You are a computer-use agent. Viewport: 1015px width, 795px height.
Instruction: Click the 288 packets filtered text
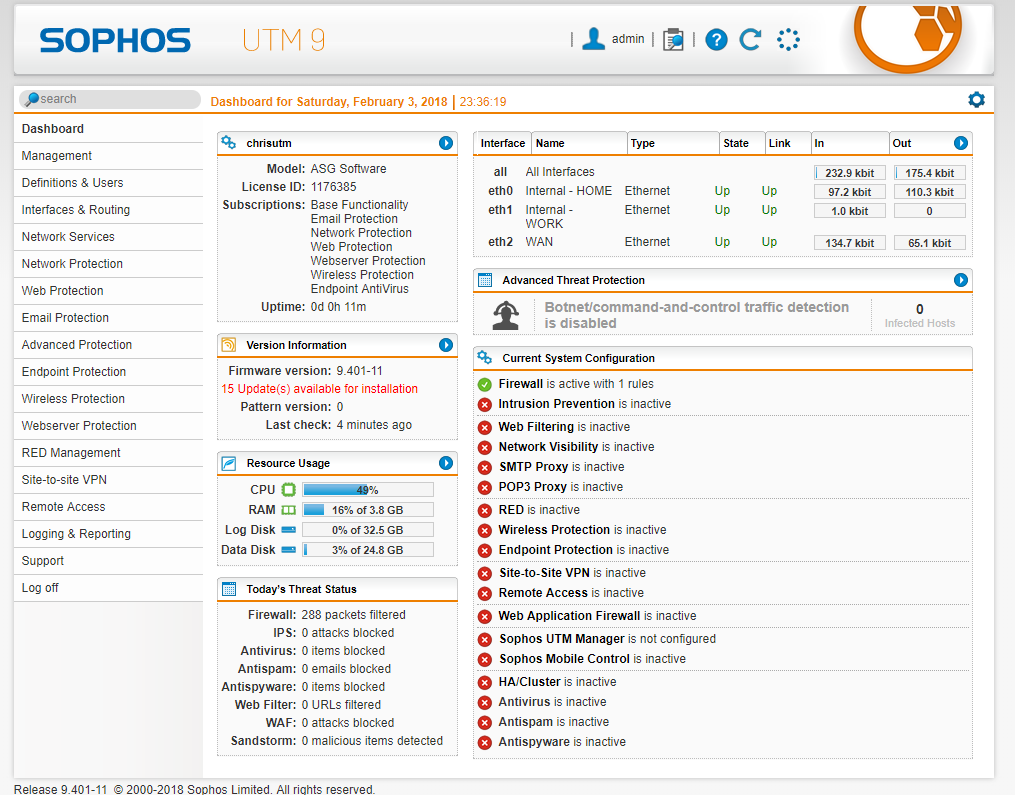(353, 615)
